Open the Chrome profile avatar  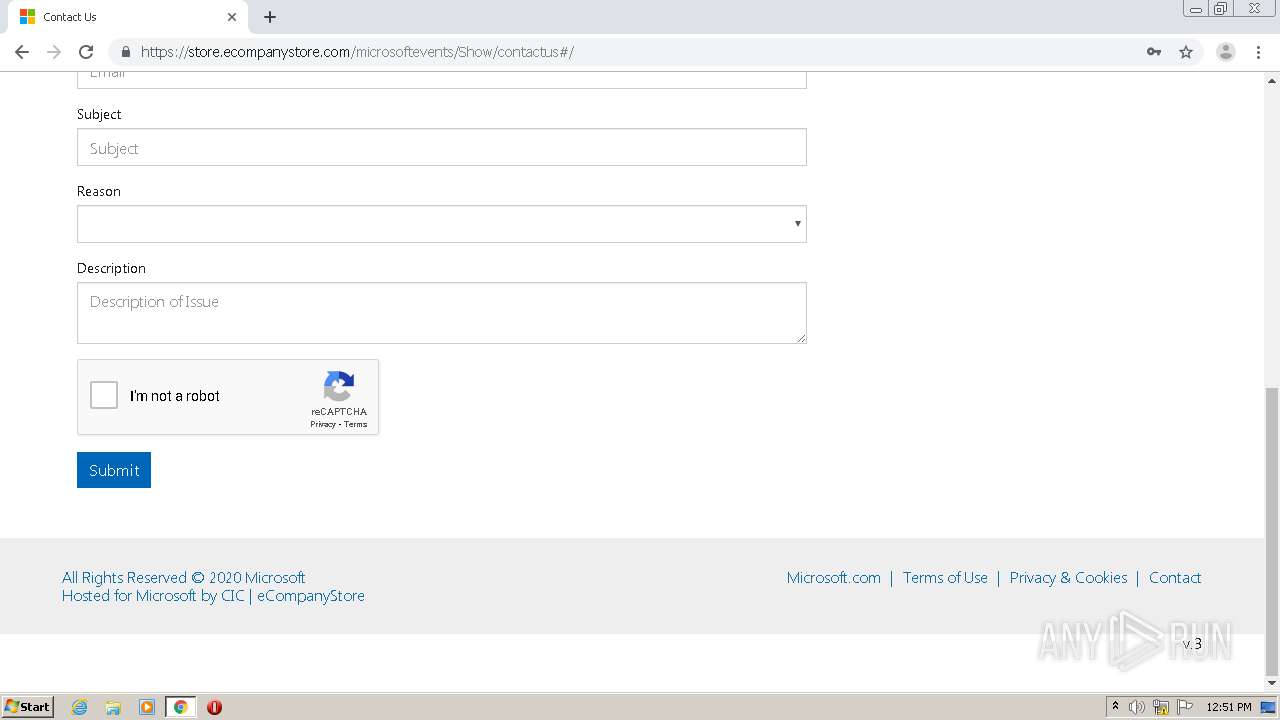point(1226,52)
